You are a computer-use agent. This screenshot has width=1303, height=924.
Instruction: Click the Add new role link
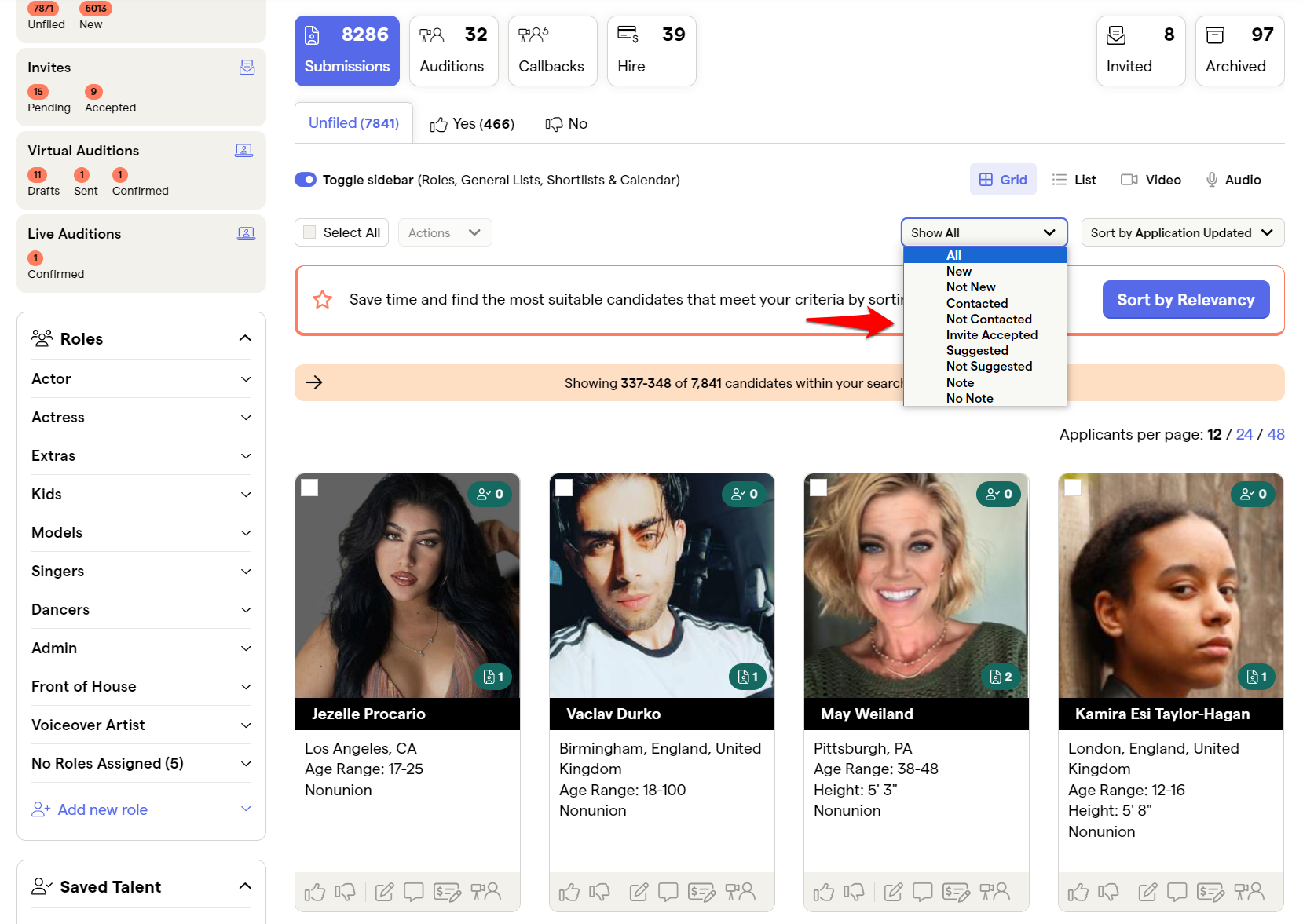click(102, 809)
